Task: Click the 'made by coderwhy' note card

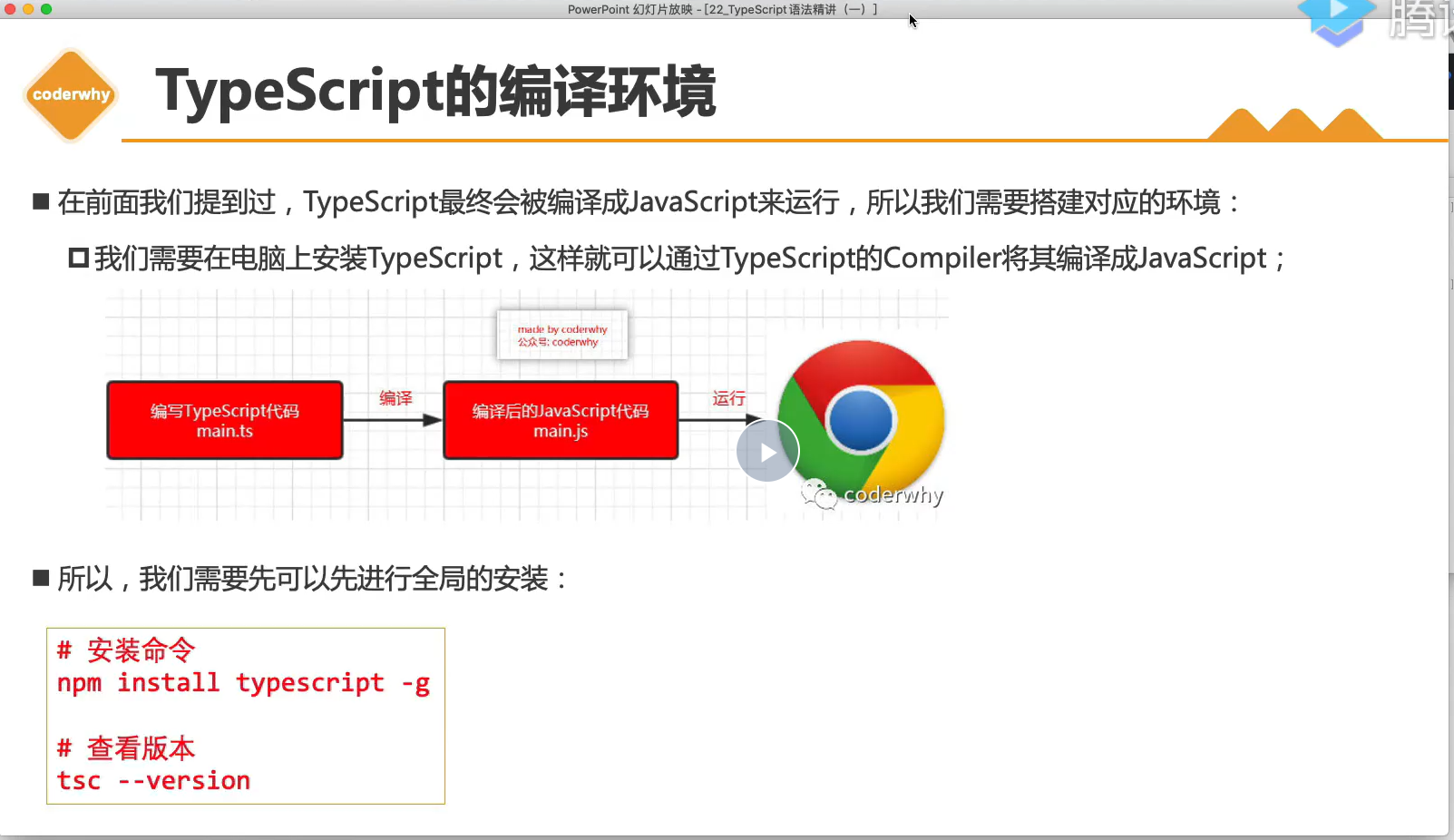Action: (562, 335)
